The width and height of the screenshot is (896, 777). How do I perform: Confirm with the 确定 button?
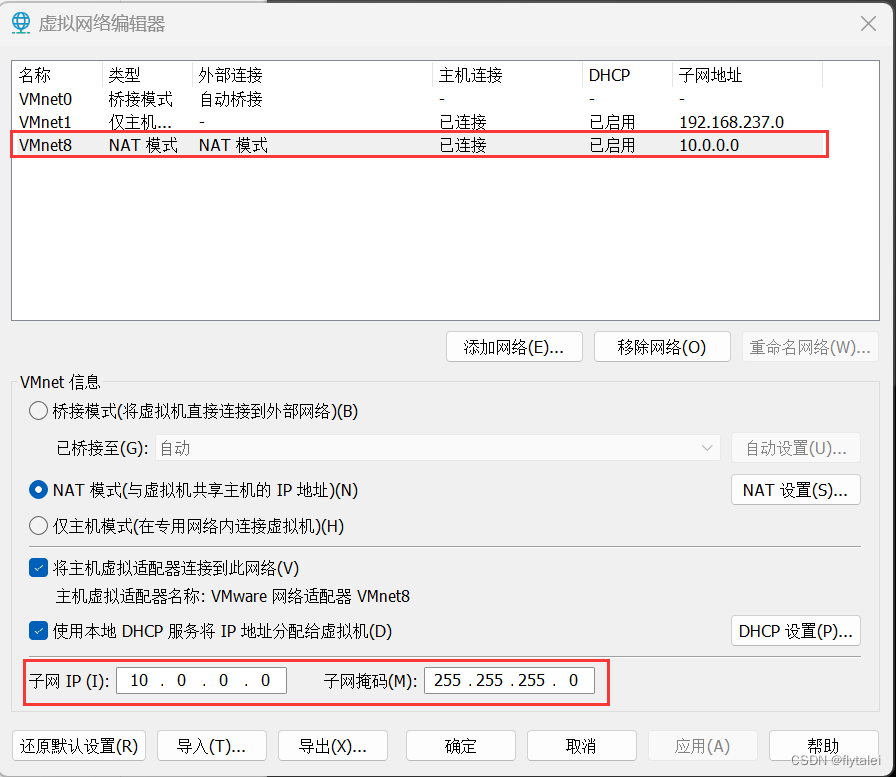461,746
